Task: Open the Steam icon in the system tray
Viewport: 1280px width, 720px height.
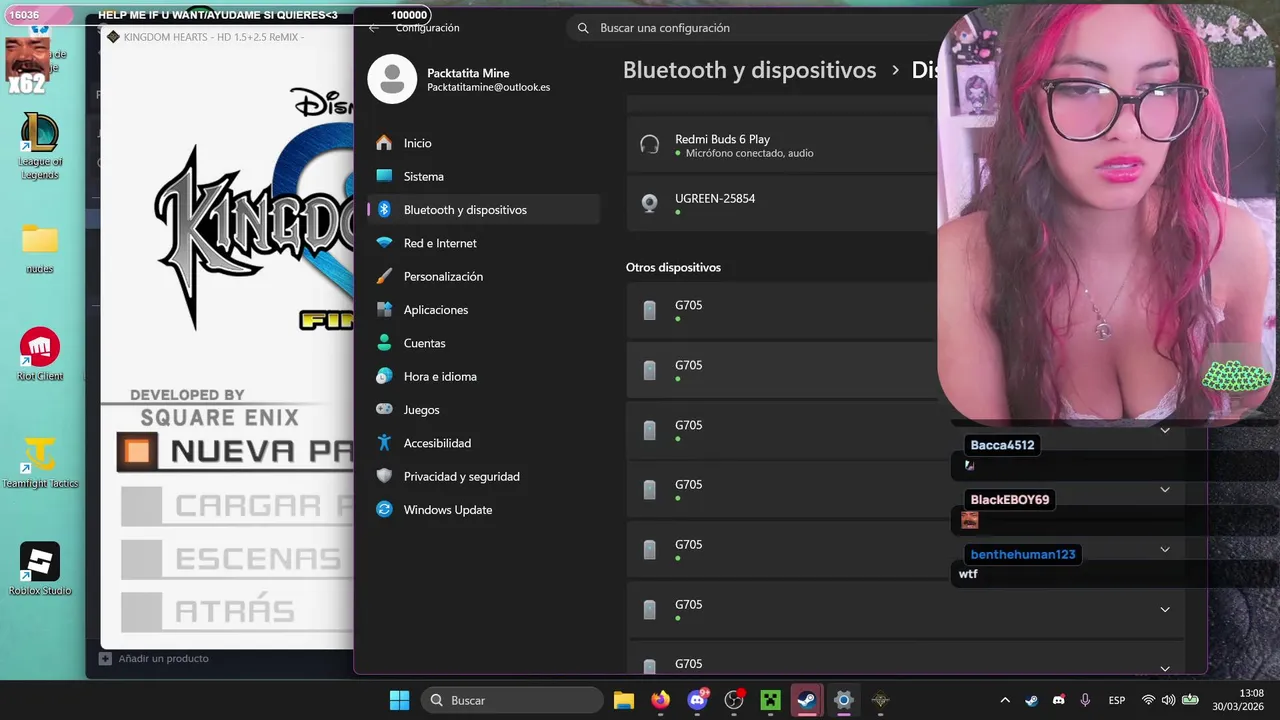Action: [1032, 700]
